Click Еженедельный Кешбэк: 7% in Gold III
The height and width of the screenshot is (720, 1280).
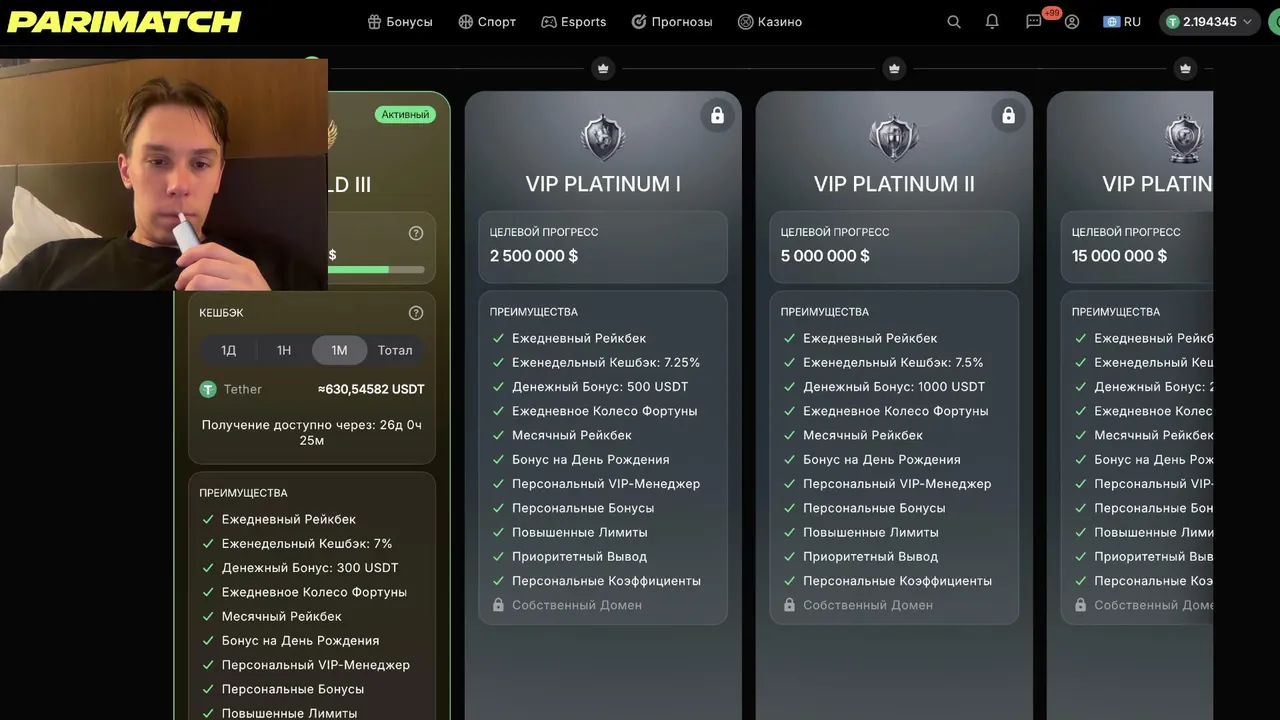pos(307,543)
